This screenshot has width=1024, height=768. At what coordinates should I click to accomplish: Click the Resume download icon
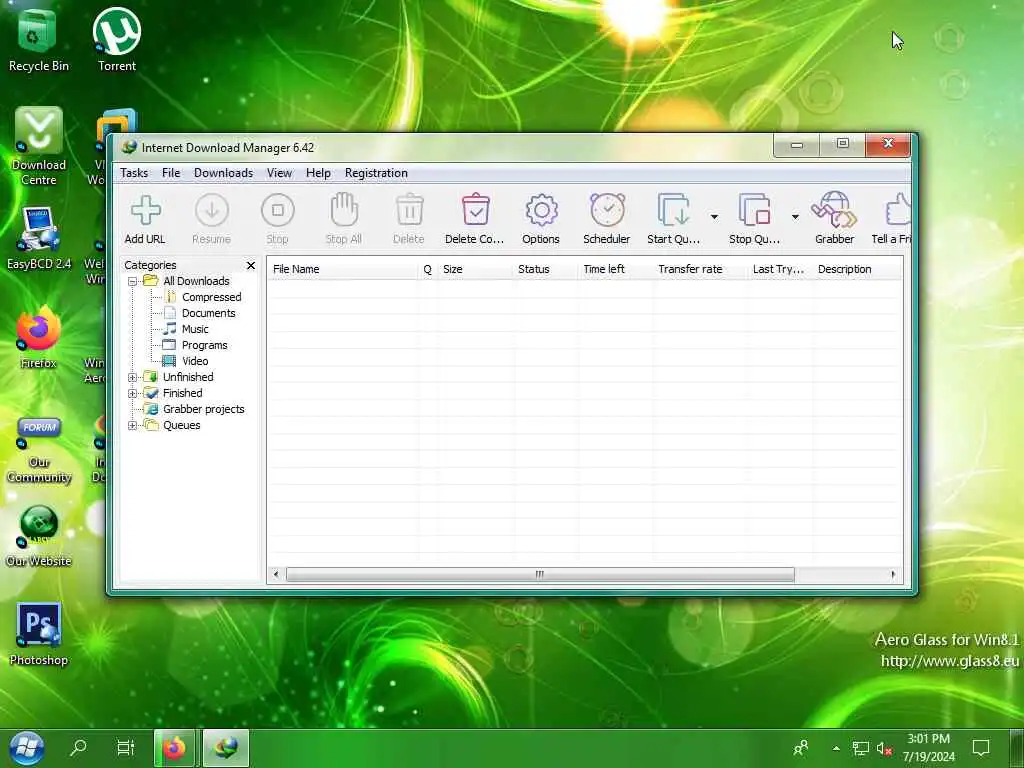[x=212, y=211]
